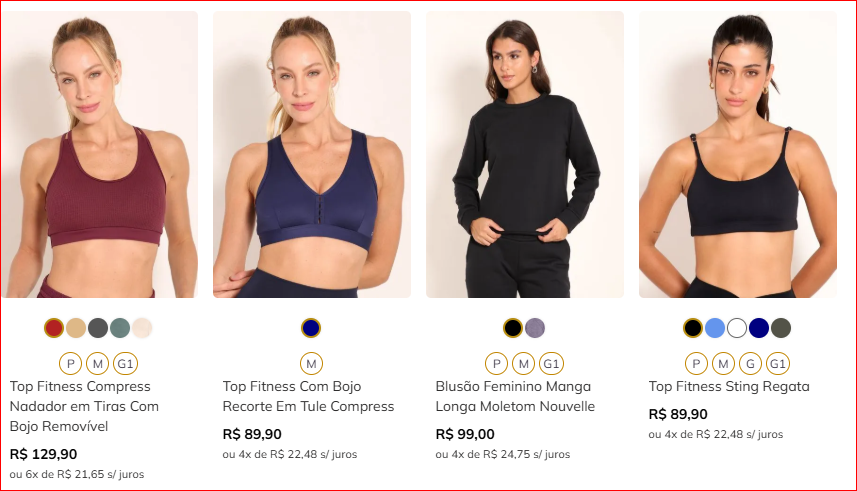This screenshot has width=857, height=491.
Task: Choose beige swatch under the burgundy top
Action: pos(76,328)
